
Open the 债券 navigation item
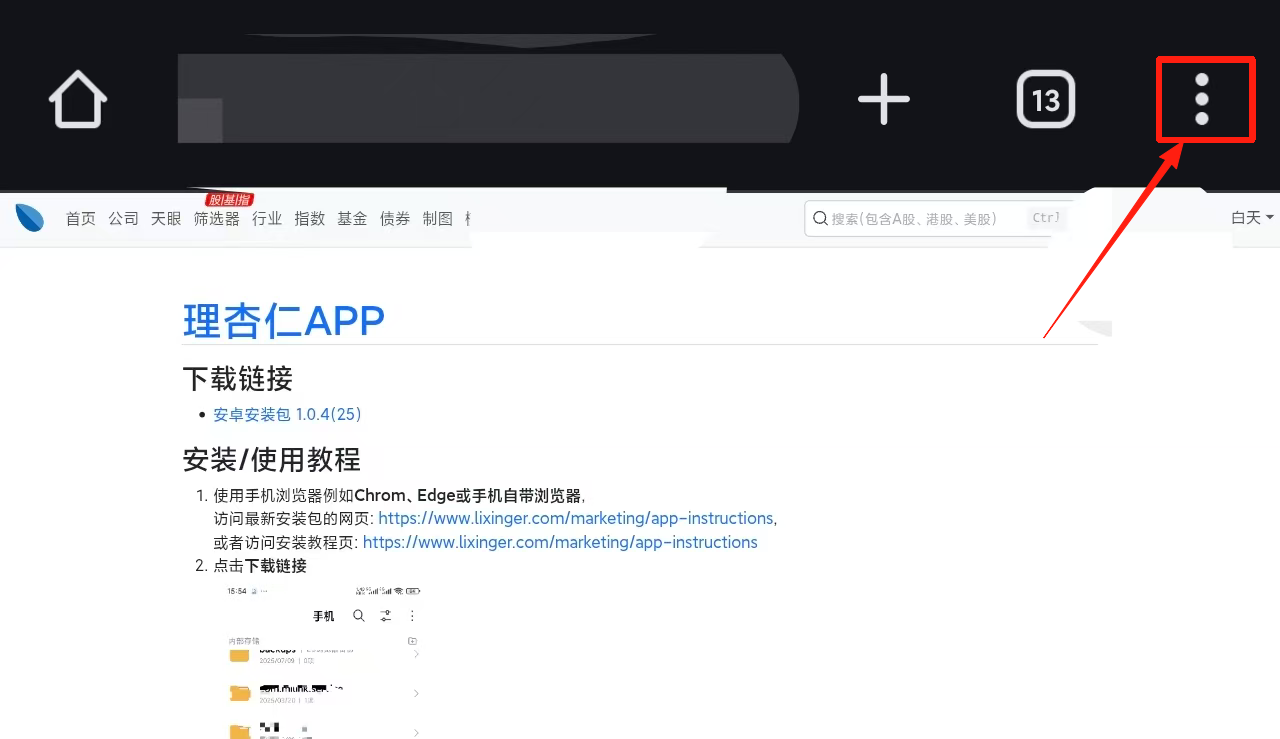pos(395,218)
